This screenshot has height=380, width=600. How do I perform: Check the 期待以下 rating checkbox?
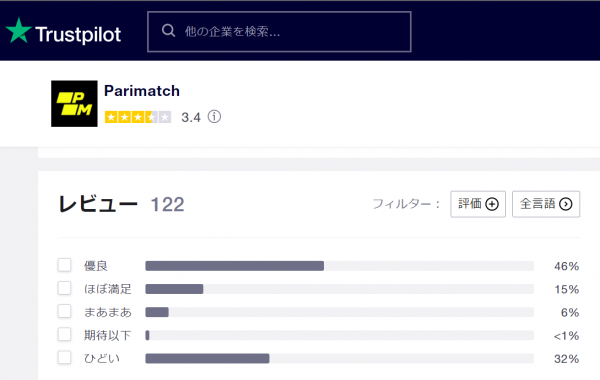tap(64, 334)
